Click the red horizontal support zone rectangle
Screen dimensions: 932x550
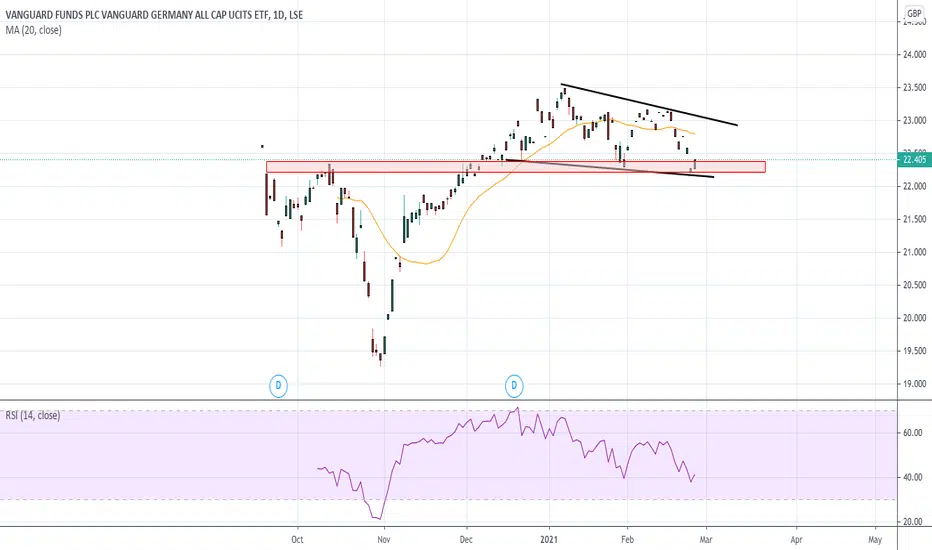515,167
